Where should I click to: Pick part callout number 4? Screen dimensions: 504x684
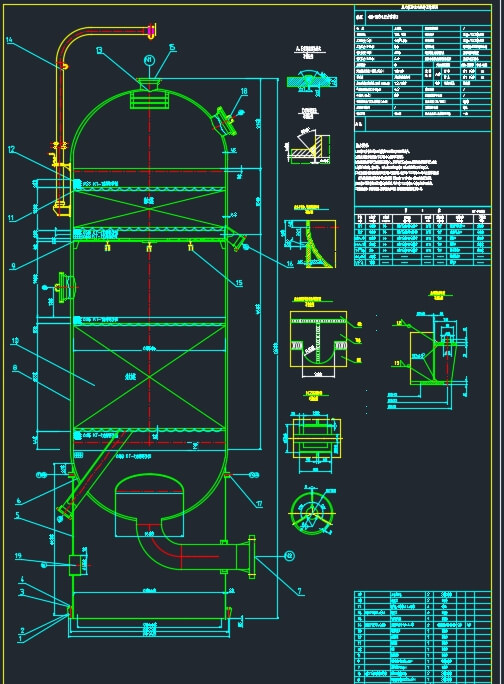pos(22,579)
